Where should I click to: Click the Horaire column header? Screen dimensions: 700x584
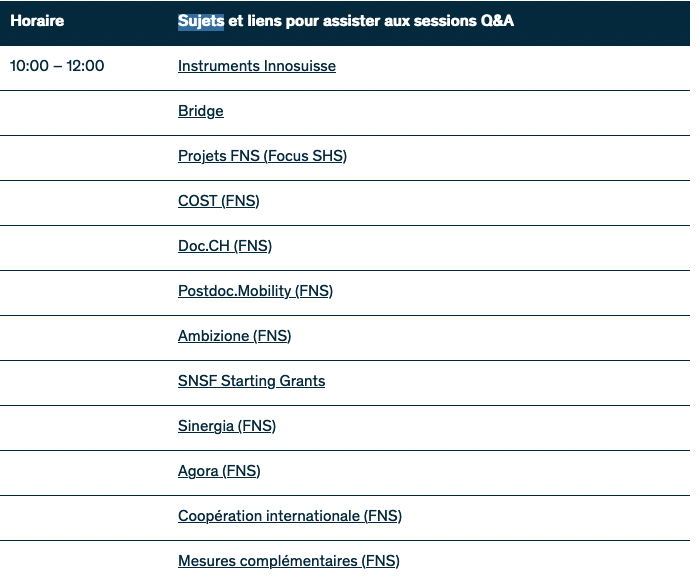pos(37,20)
